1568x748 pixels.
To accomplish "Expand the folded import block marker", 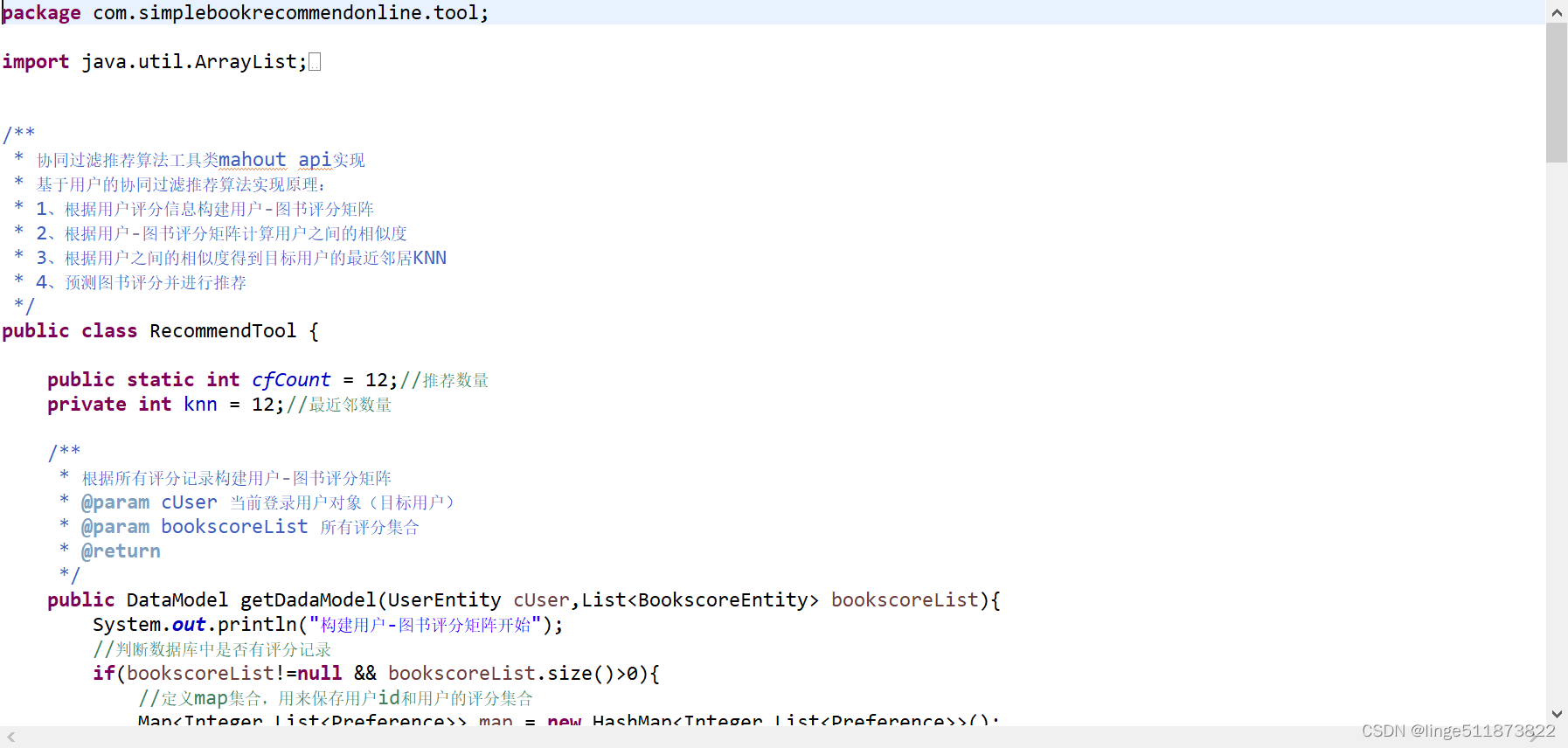I will click(315, 62).
